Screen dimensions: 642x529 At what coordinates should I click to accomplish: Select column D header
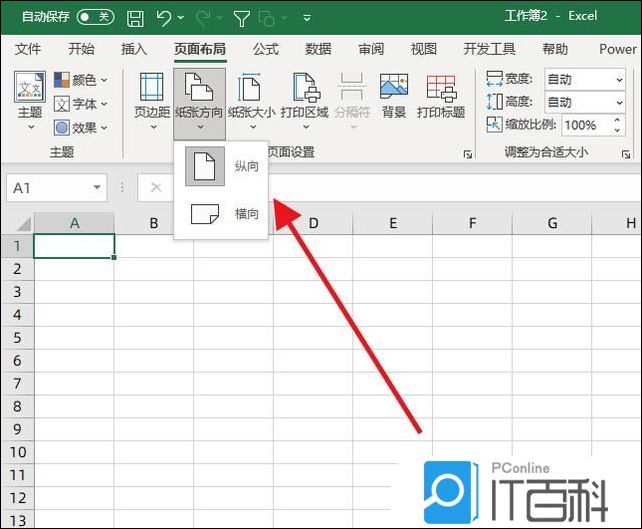coord(313,224)
